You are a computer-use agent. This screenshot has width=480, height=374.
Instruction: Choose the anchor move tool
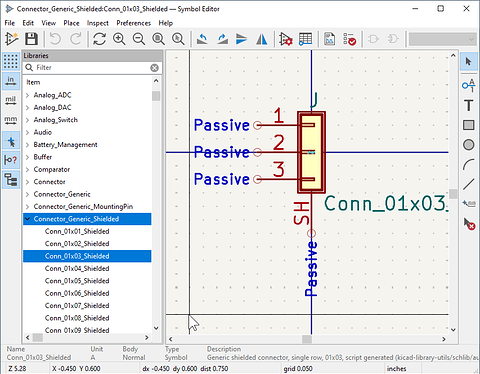[x=469, y=203]
